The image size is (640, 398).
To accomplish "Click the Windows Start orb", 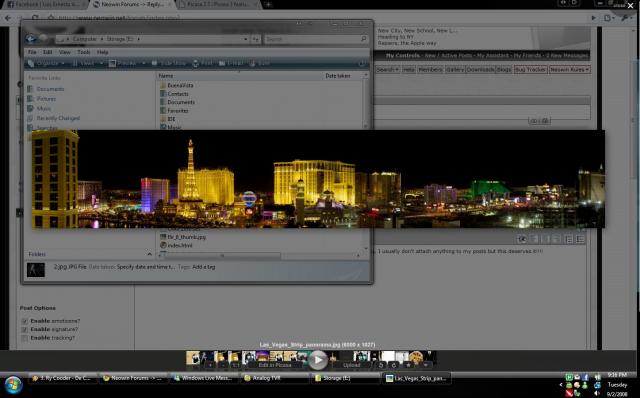I will (x=13, y=384).
